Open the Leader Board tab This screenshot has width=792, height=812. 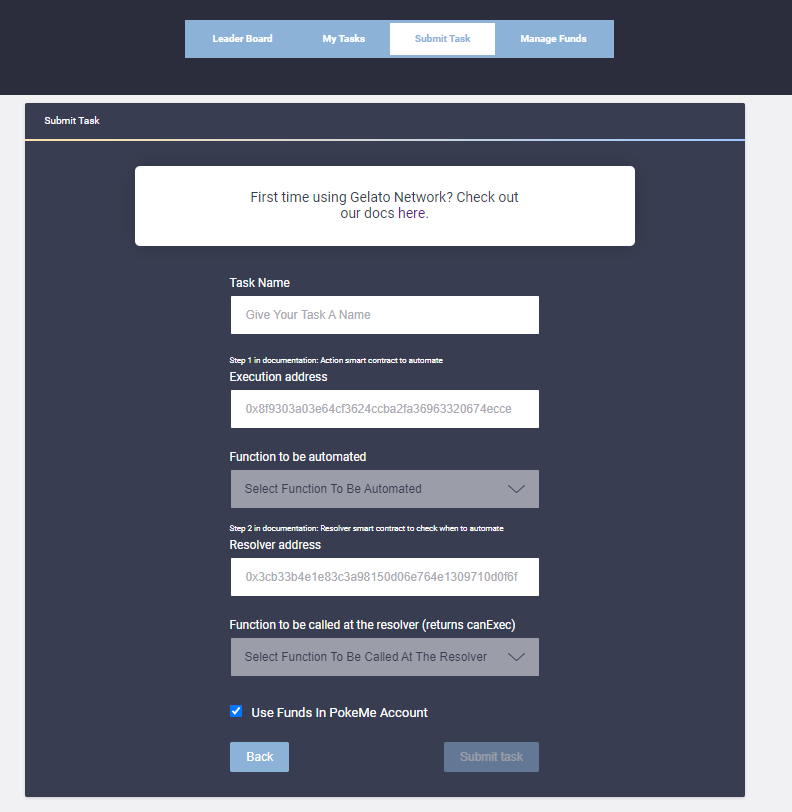coord(242,39)
